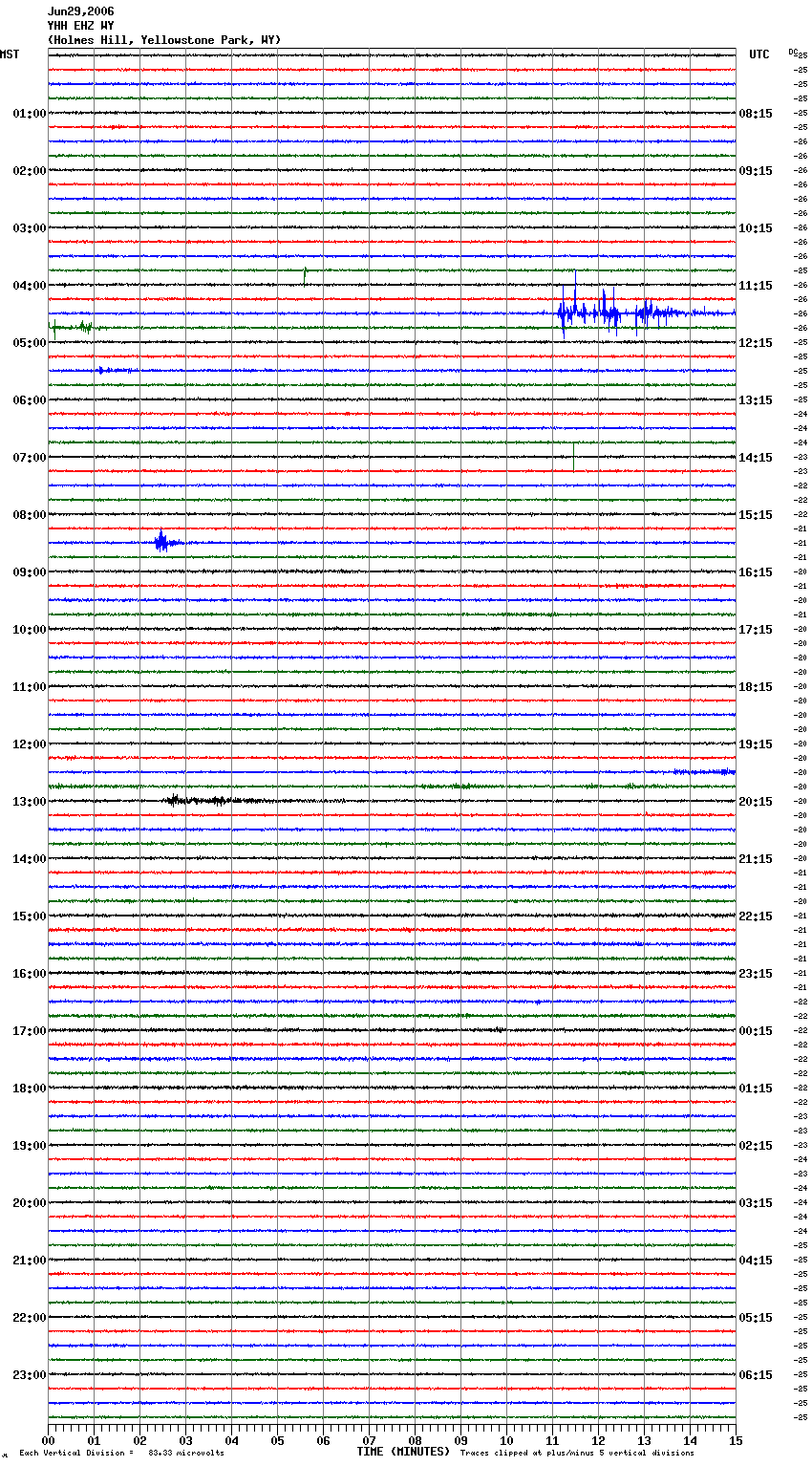Click the 02:15 UTC time label

tap(756, 1146)
